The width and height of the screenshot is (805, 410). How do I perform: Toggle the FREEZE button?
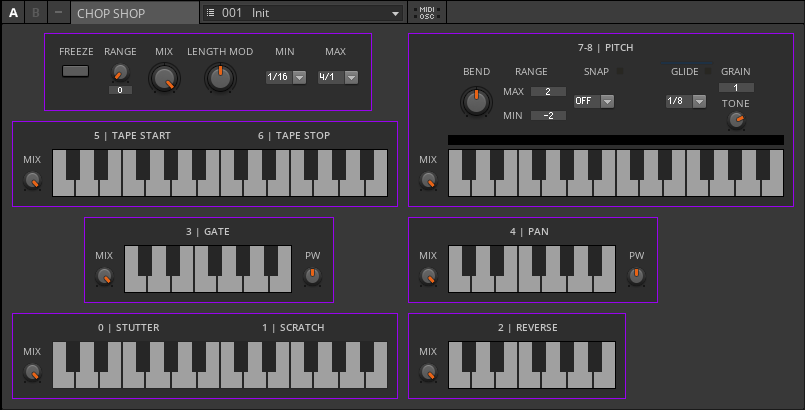click(75, 71)
